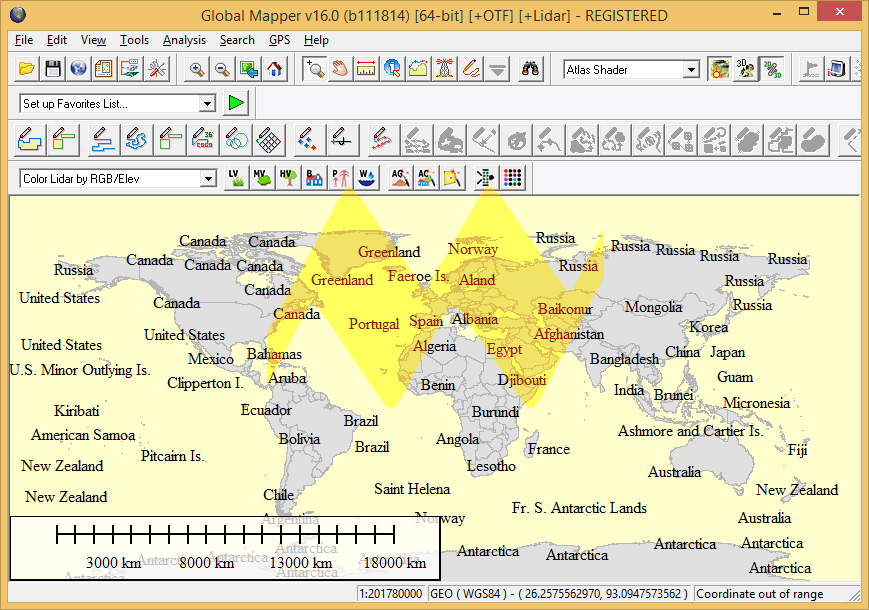
Task: Click the create line feature pencil icon
Action: (x=103, y=139)
